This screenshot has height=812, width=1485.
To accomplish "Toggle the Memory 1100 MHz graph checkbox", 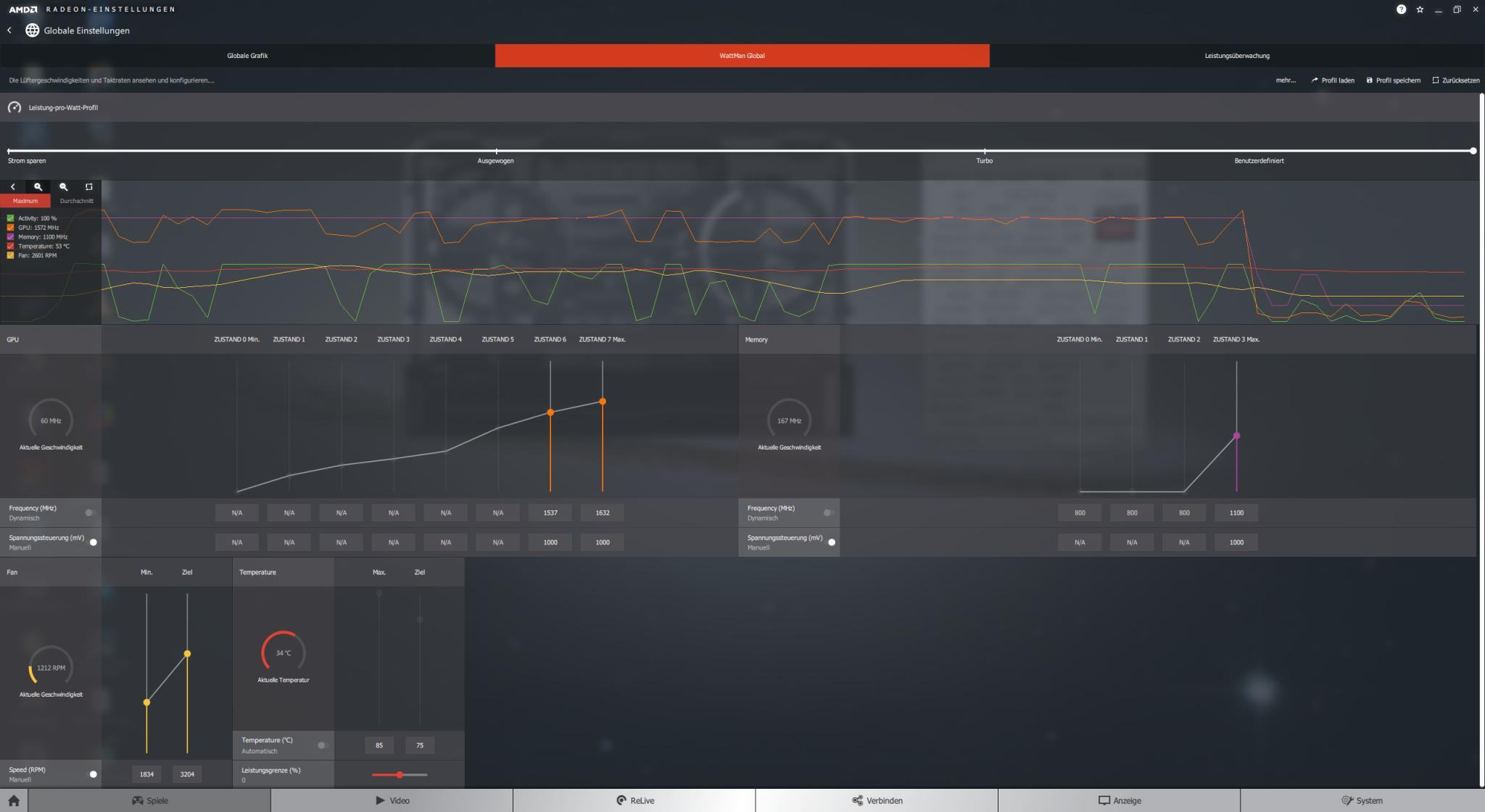I will (x=10, y=237).
